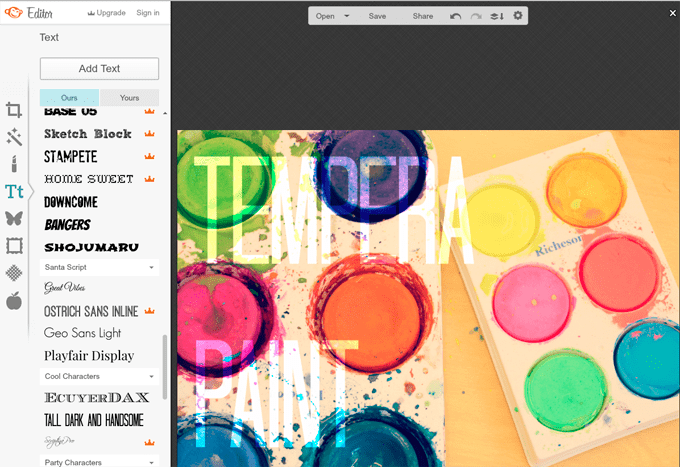Choose the Sketch Block font
The image size is (680, 467).
point(88,134)
